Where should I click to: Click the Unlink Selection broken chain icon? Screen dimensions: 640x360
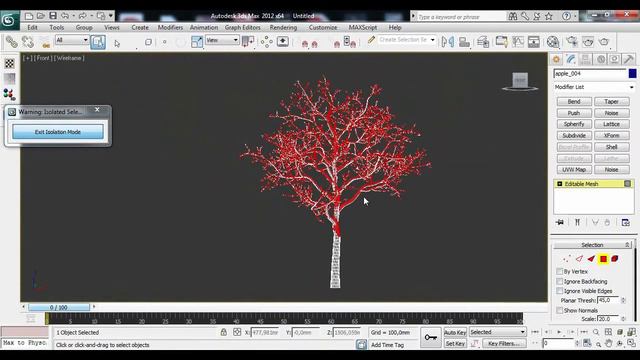point(28,42)
